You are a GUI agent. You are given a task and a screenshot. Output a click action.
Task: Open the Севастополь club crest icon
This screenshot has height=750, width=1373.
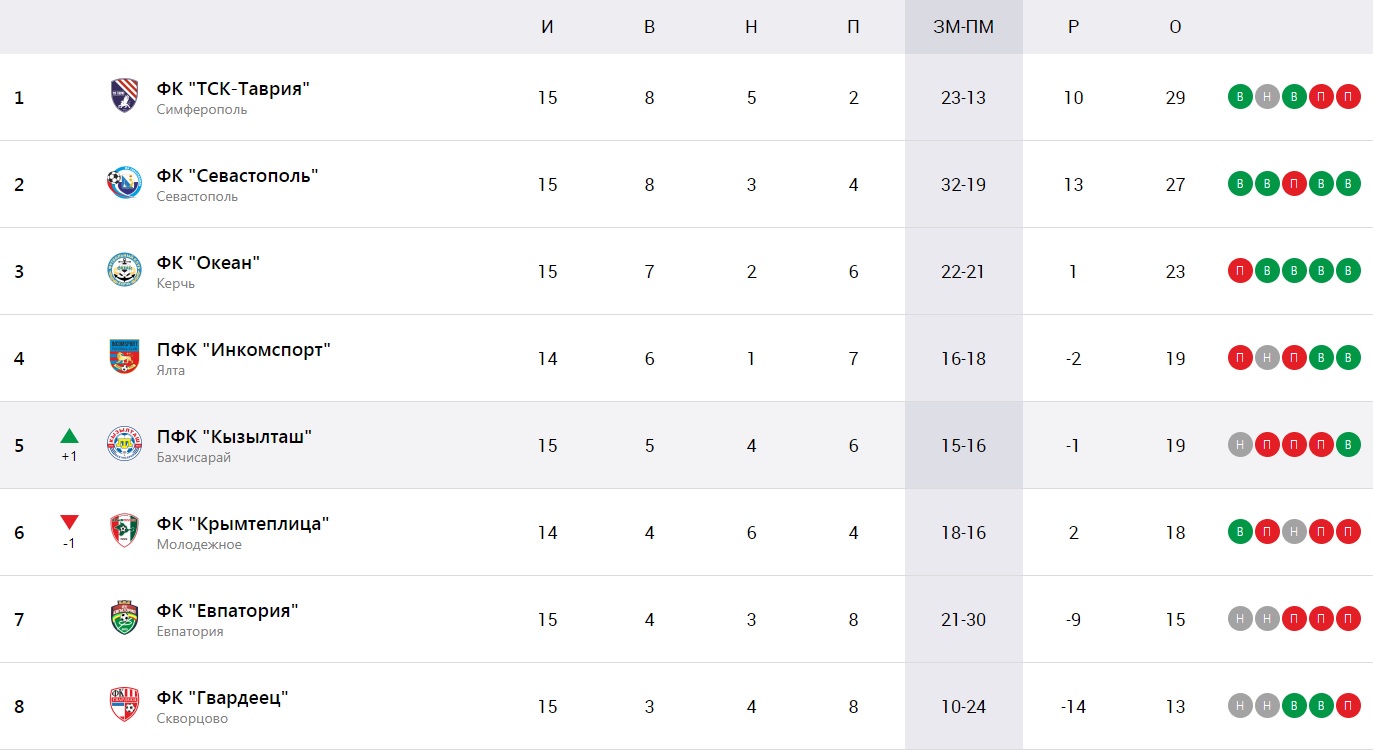coord(124,183)
